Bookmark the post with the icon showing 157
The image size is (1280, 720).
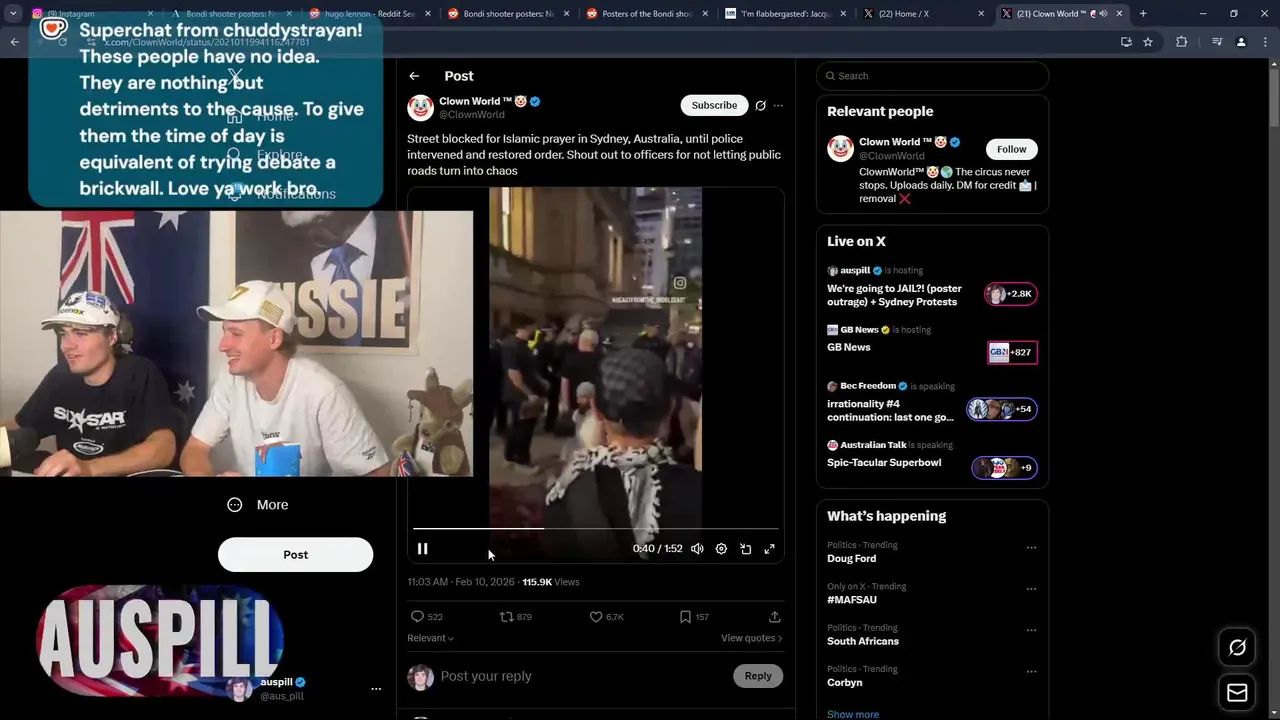pyautogui.click(x=694, y=617)
